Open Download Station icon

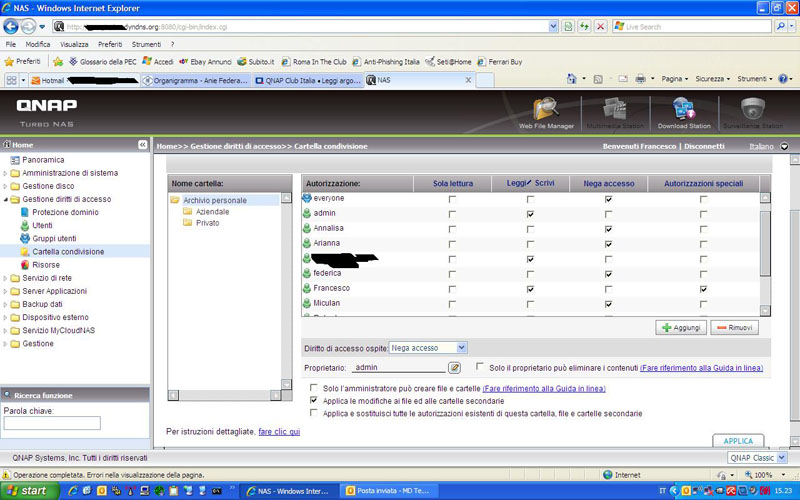684,112
